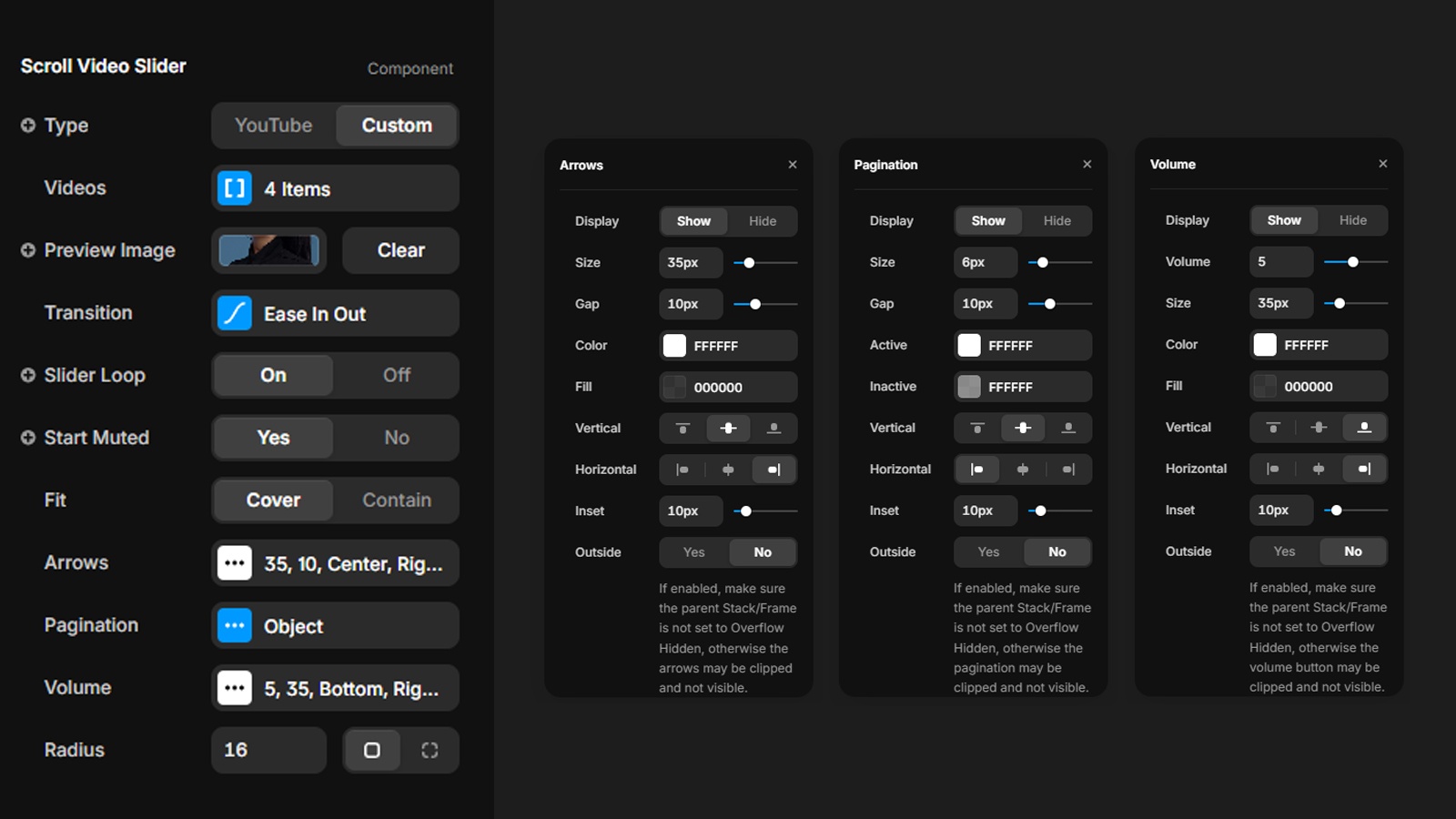Switch Fit to Contain

(396, 500)
